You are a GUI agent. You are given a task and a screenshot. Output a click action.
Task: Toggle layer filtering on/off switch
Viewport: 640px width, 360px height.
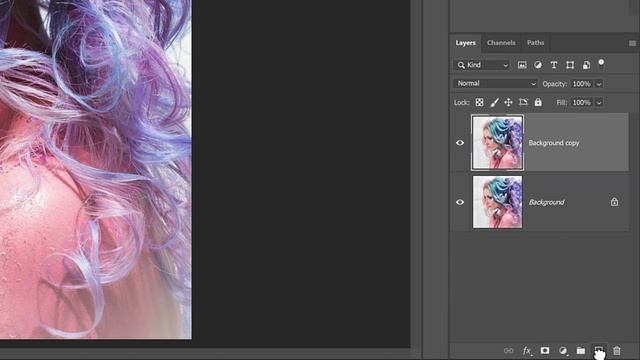(601, 63)
